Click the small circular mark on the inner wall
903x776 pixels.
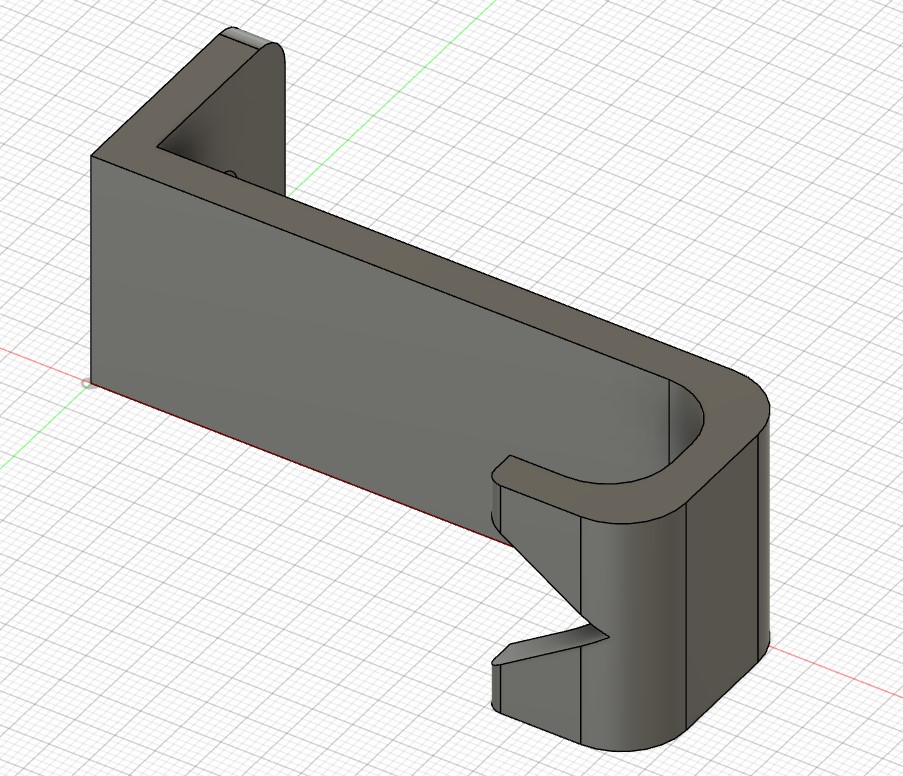[x=232, y=172]
